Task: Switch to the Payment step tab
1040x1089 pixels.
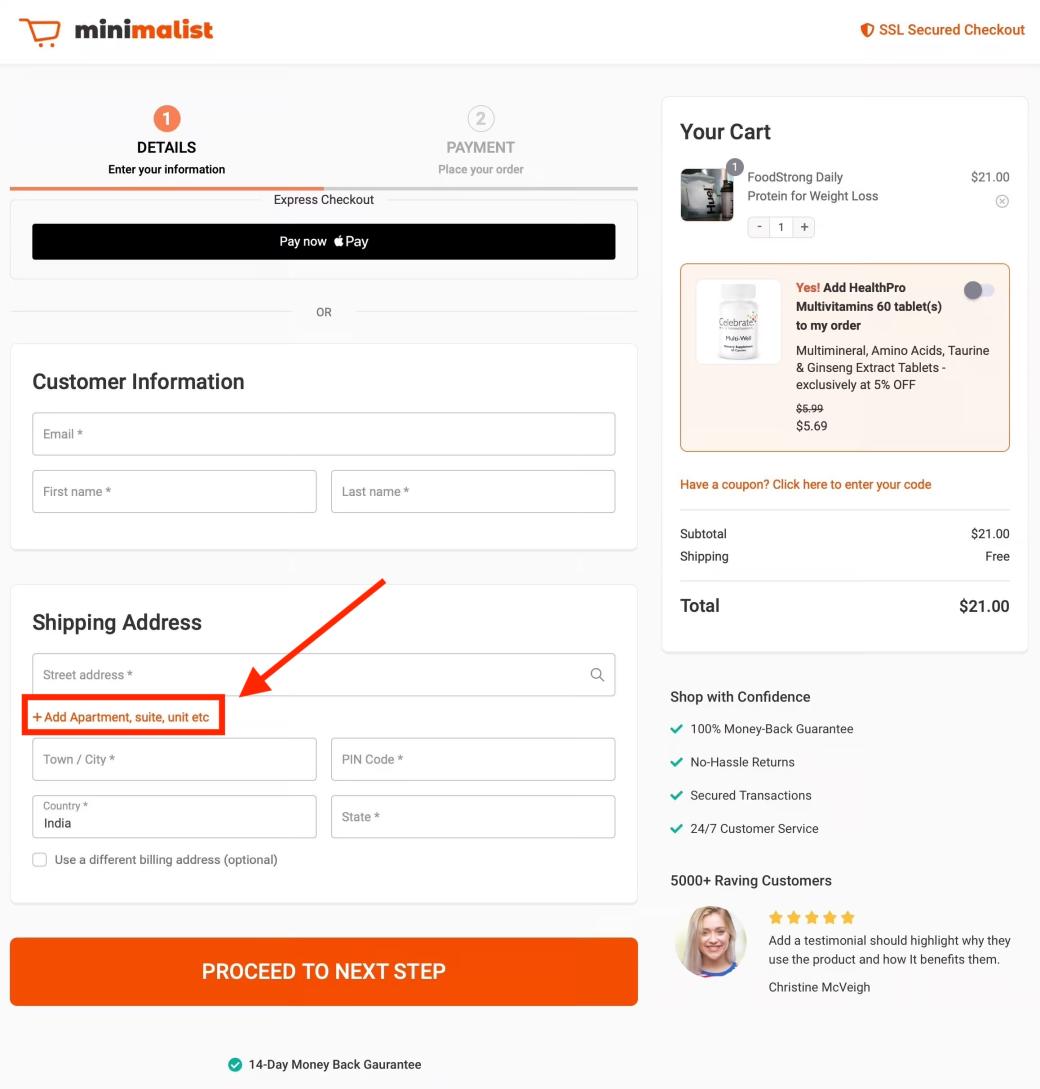Action: click(481, 147)
